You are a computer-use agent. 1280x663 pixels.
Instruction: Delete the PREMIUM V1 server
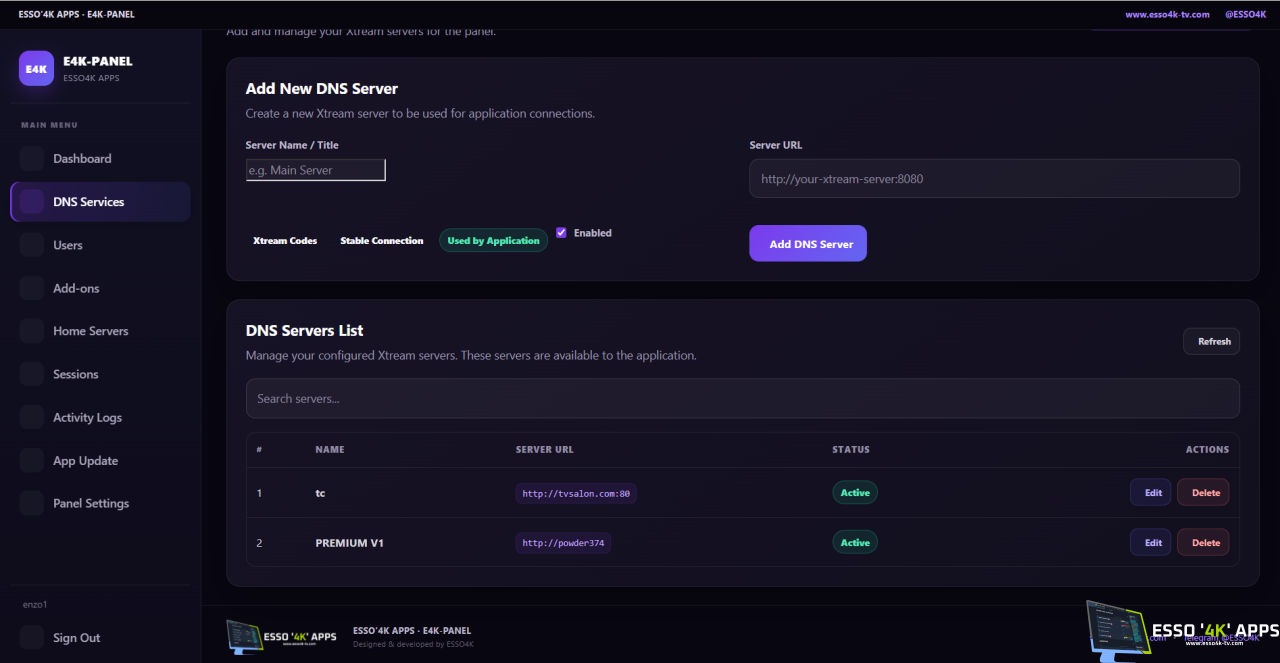tap(1203, 543)
